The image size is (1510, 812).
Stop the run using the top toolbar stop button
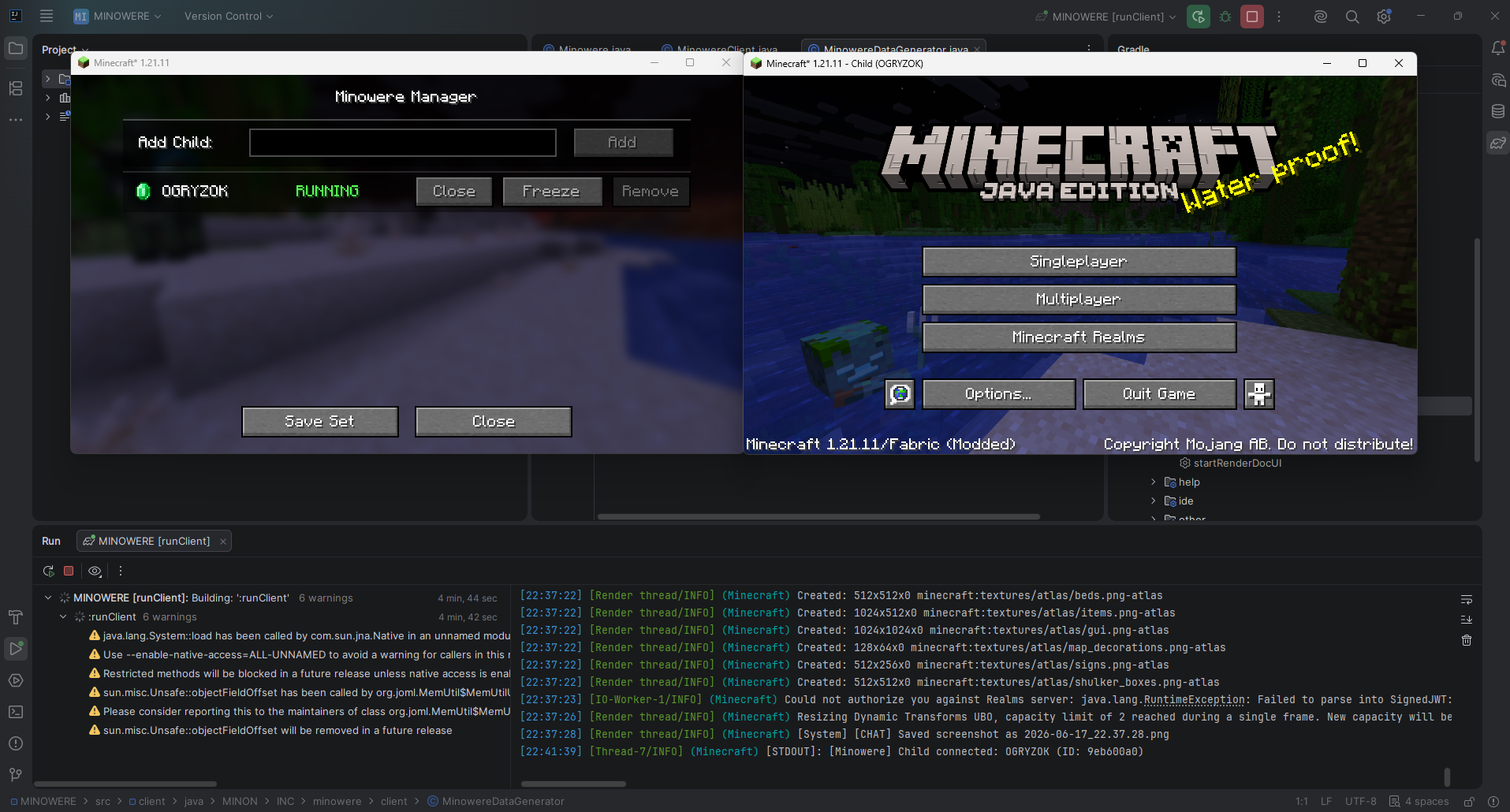pos(1252,17)
